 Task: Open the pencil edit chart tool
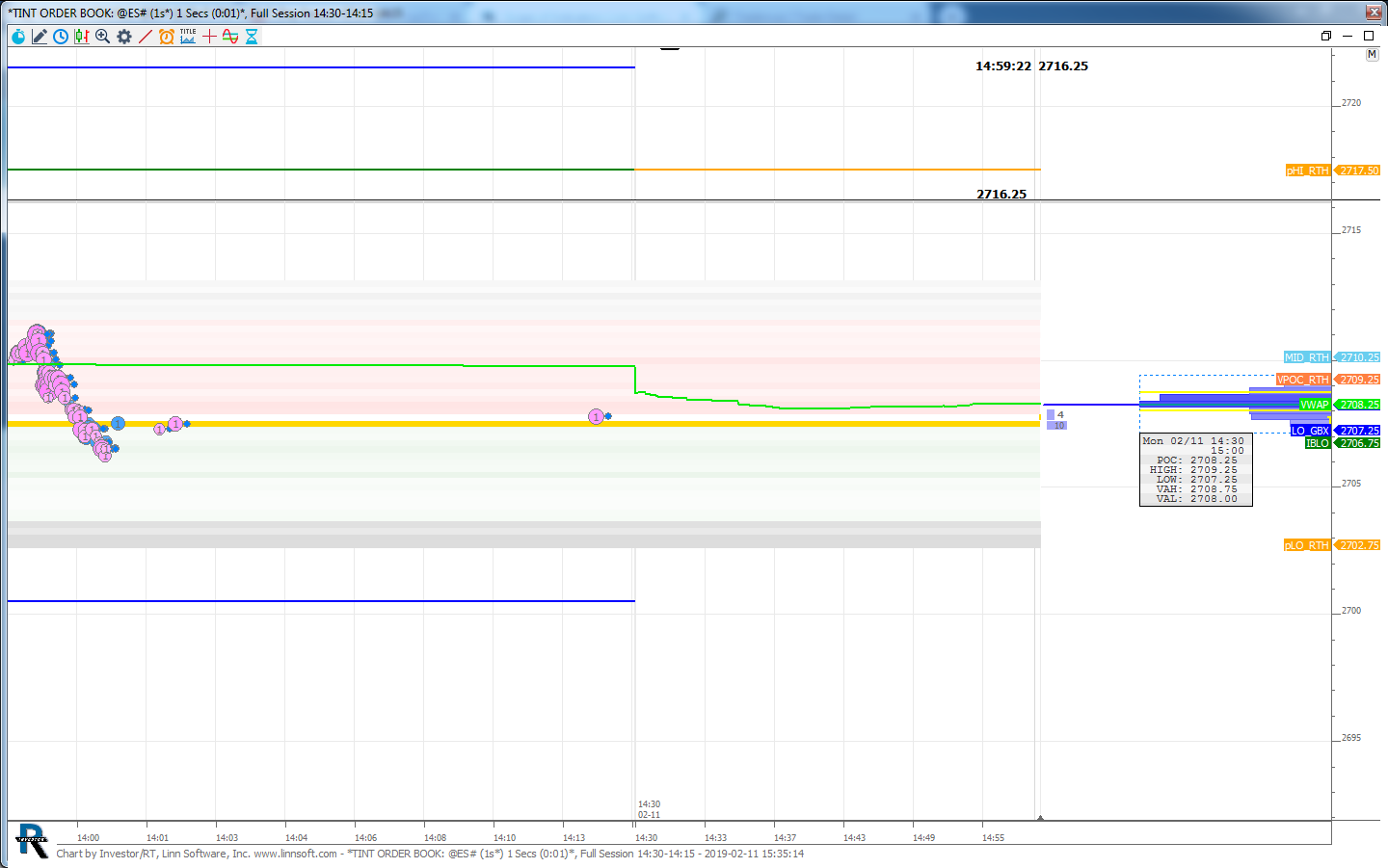point(40,37)
